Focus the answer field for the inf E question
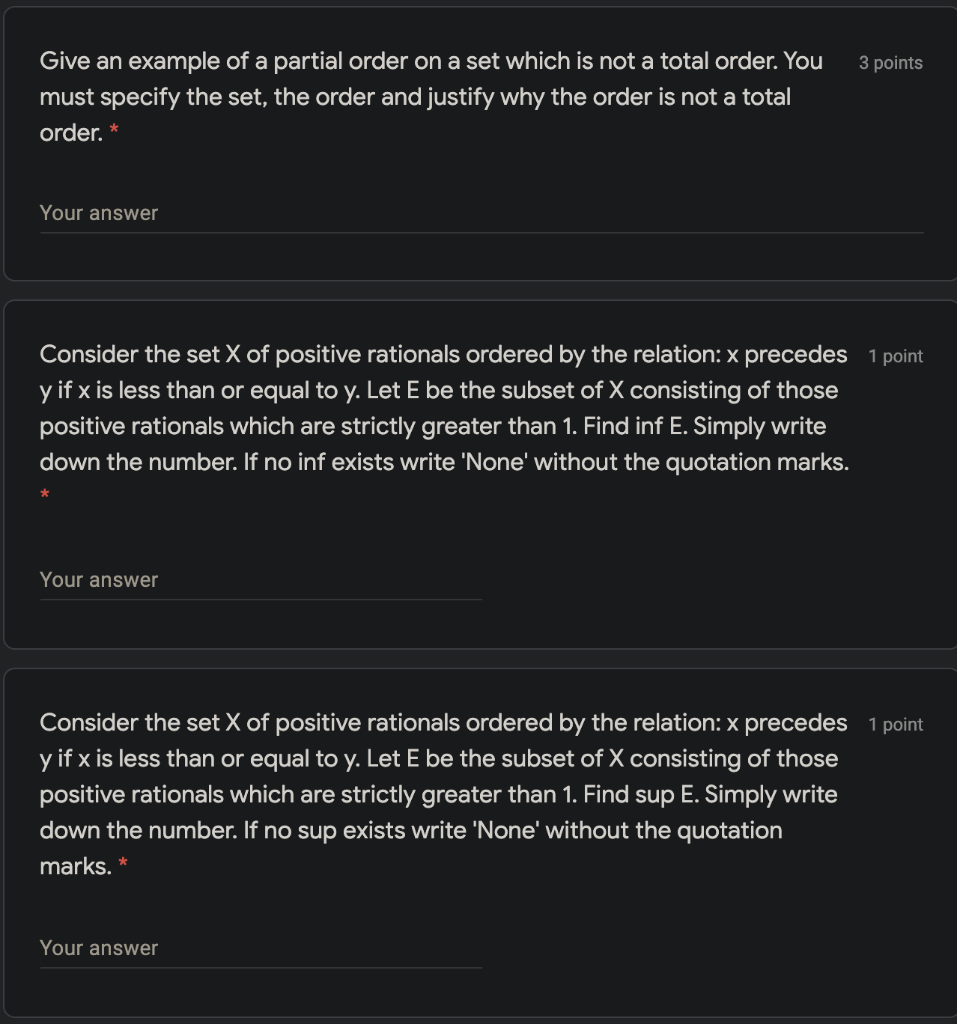 (261, 581)
